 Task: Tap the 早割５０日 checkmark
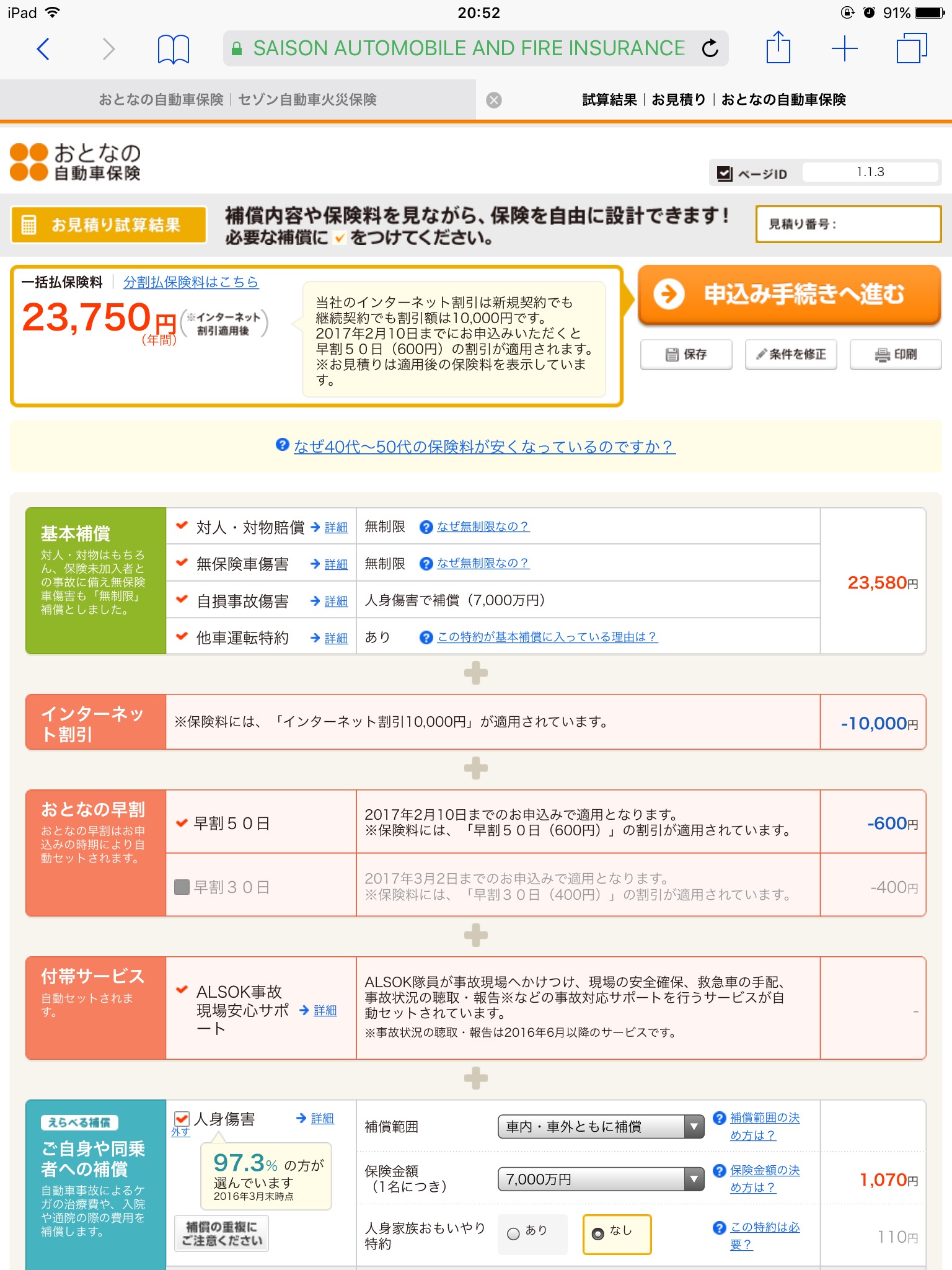(x=182, y=823)
